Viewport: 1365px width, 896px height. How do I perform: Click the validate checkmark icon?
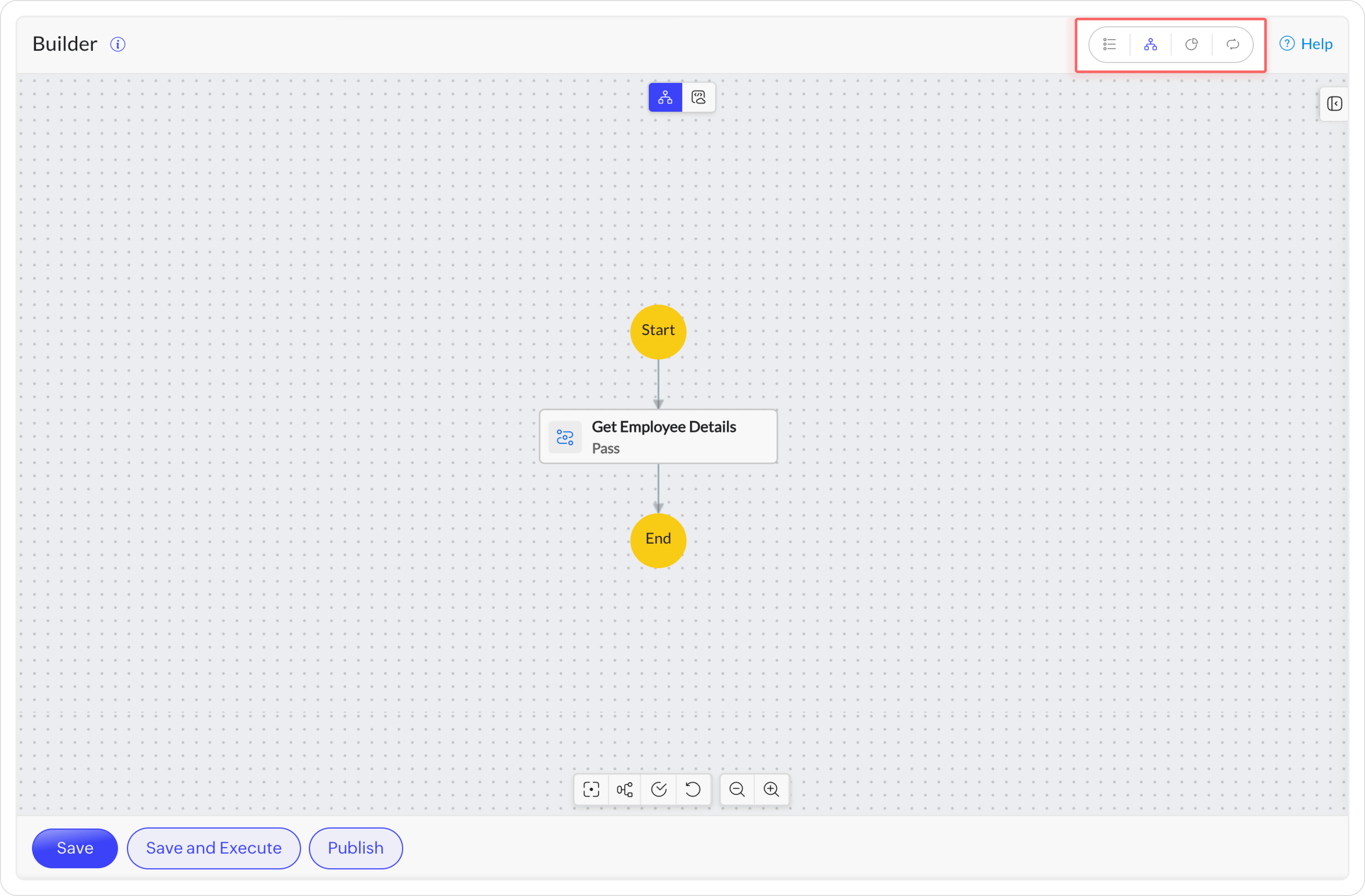coord(658,789)
